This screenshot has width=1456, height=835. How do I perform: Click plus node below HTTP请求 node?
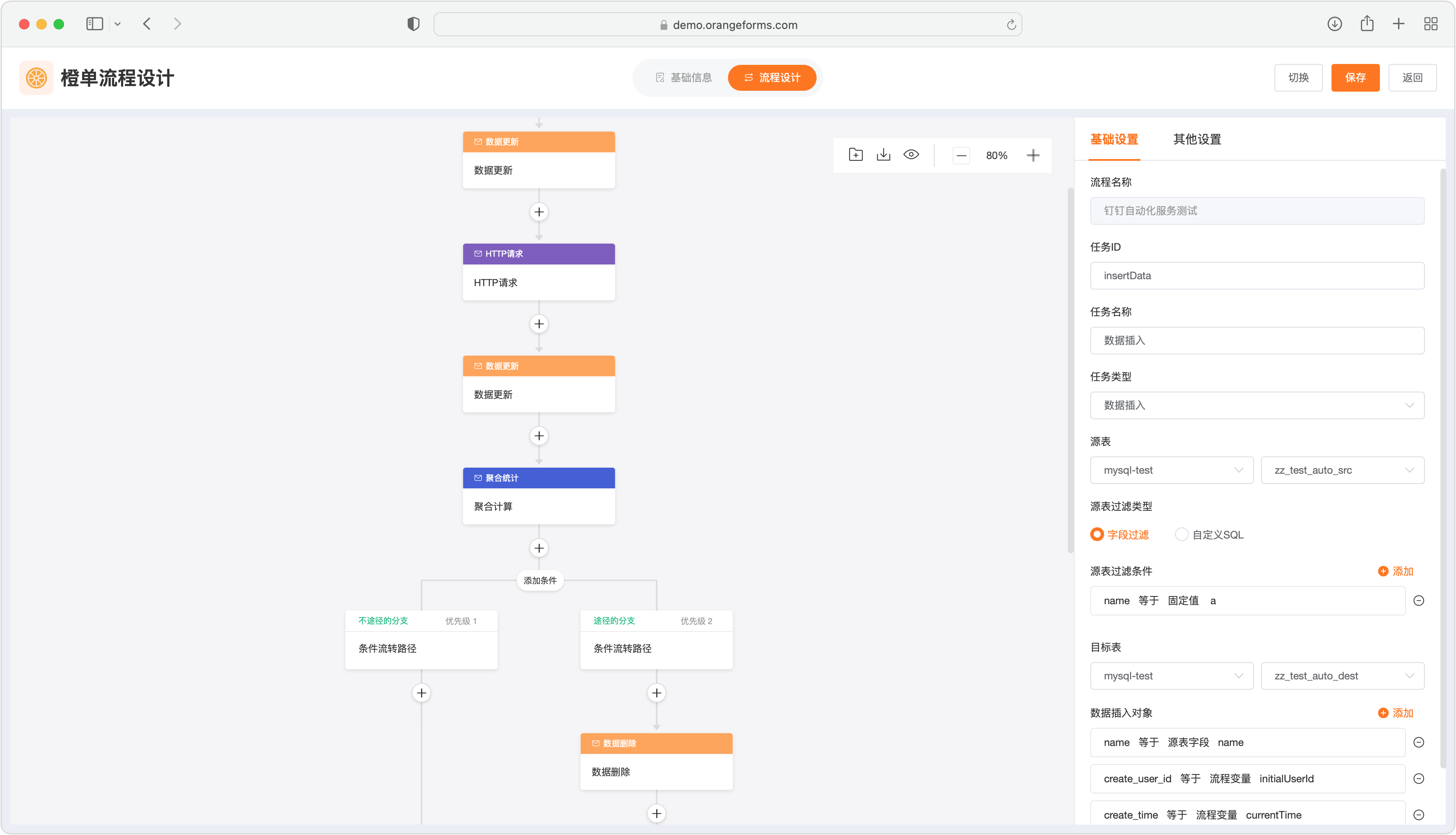pos(539,324)
